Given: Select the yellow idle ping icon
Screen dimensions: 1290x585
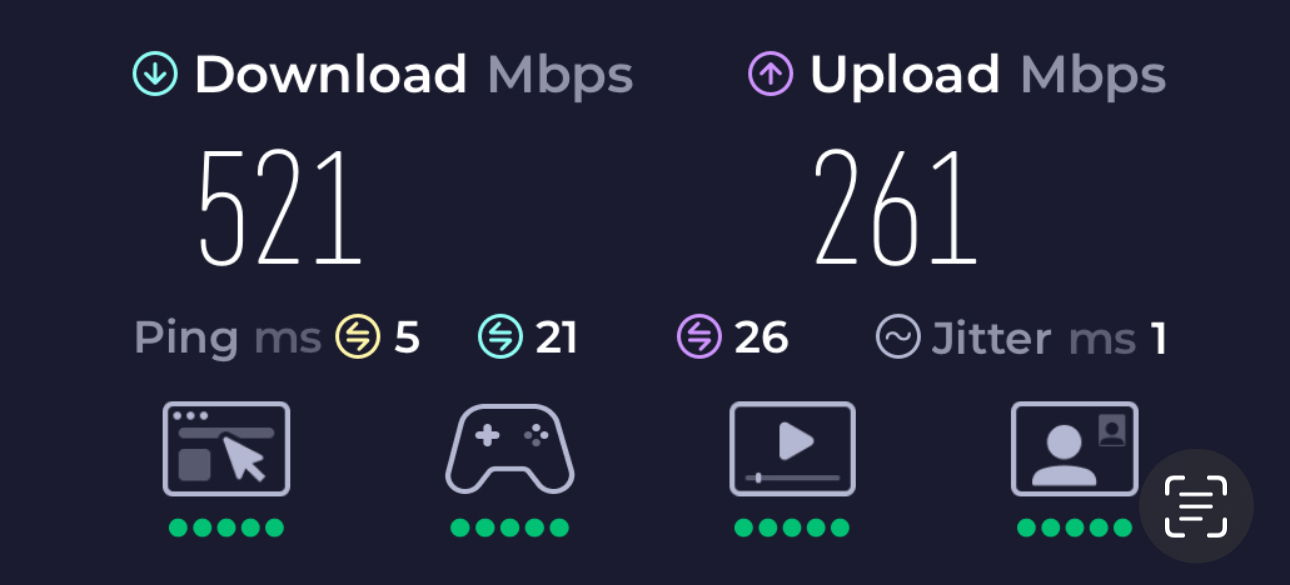Looking at the screenshot, I should coord(357,337).
